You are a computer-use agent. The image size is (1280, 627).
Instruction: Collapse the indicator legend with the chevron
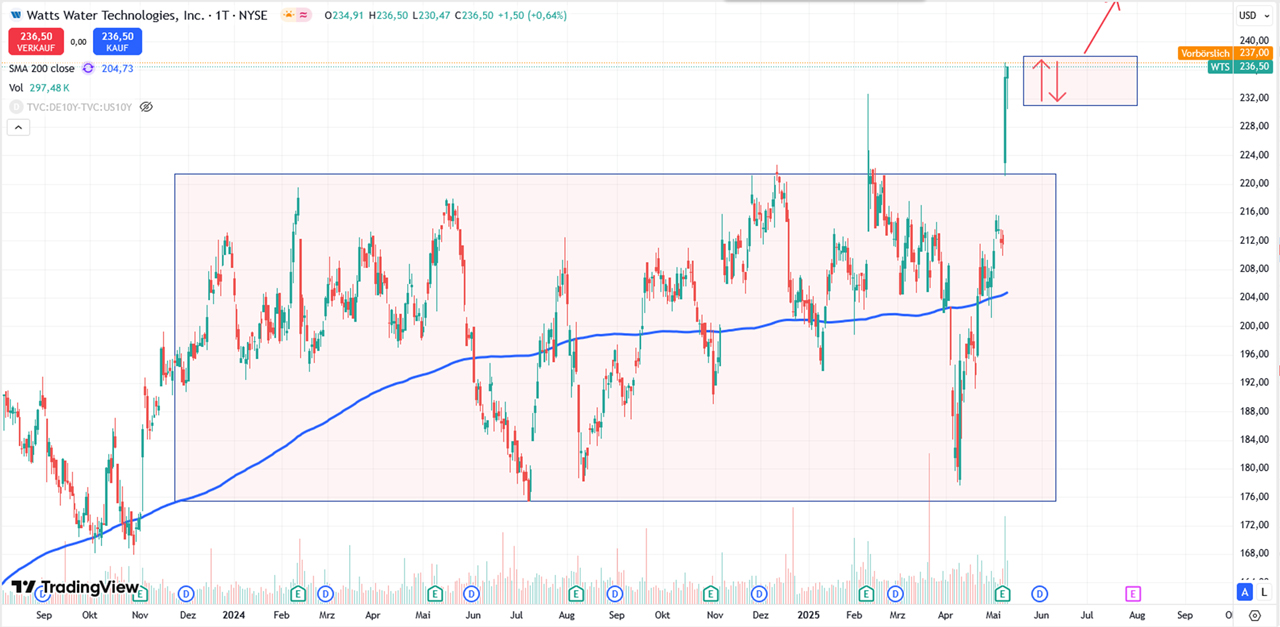18,127
